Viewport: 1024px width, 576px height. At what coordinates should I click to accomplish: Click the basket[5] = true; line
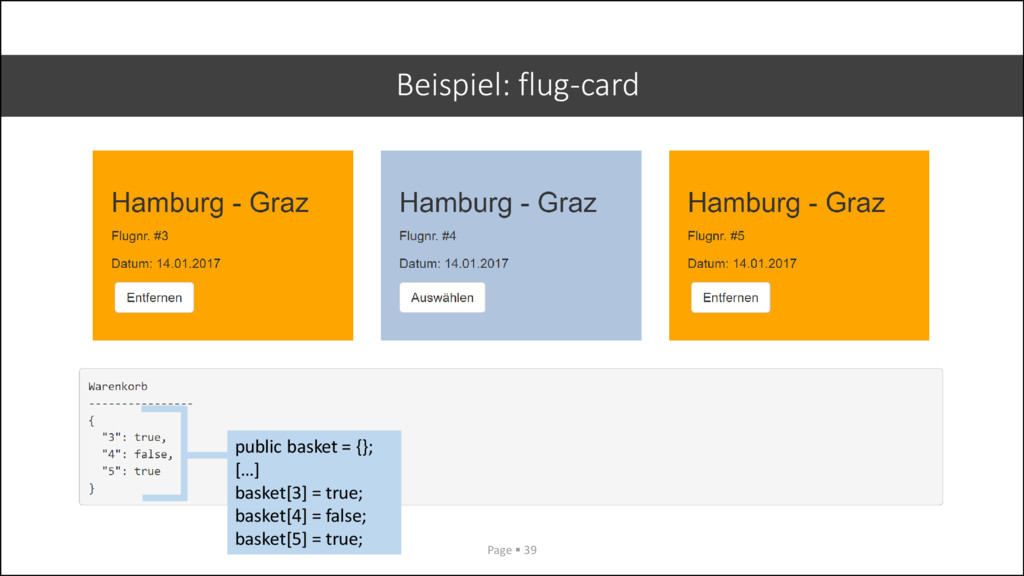[x=299, y=538]
